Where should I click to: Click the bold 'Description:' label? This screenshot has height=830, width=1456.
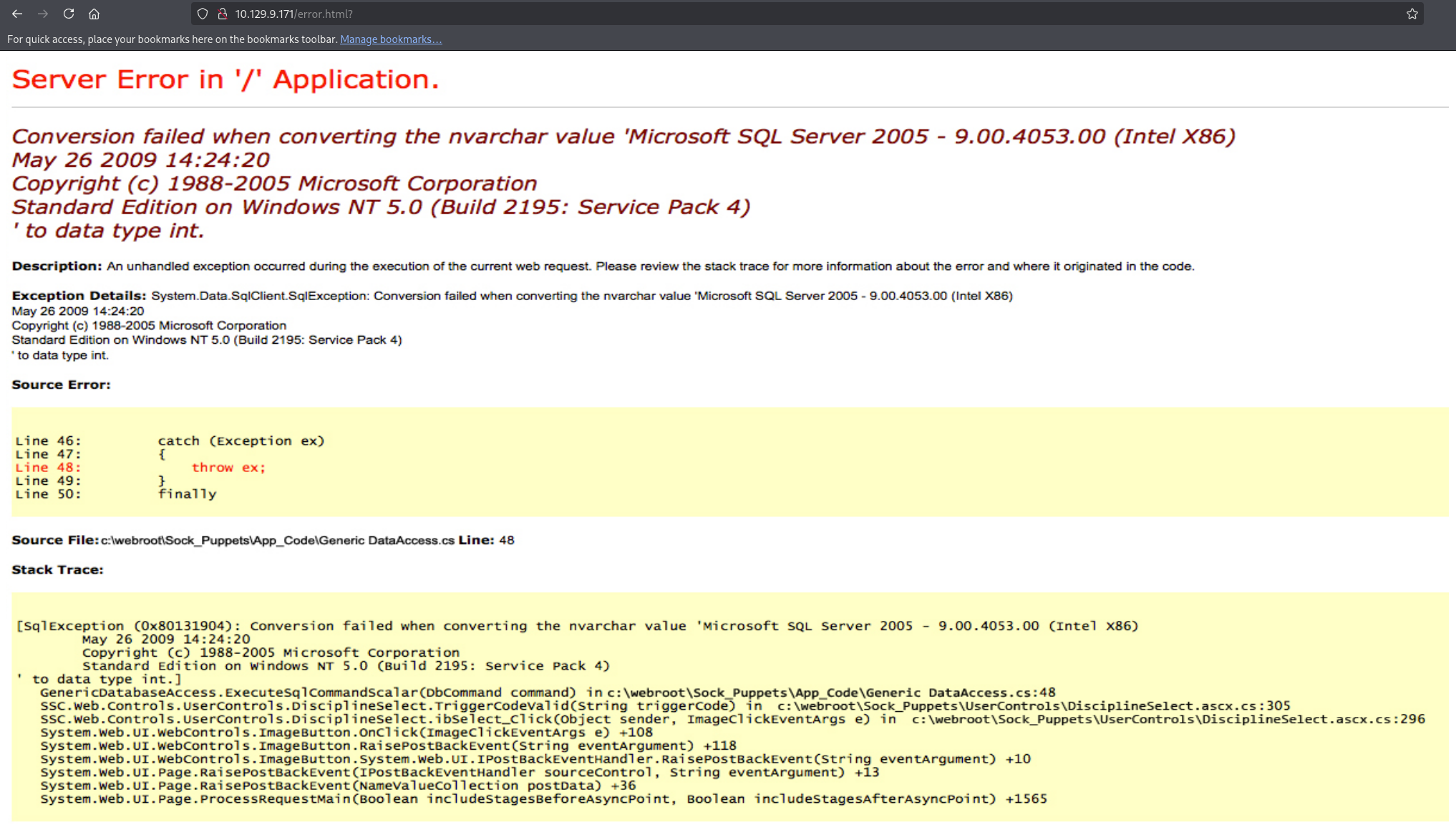tap(57, 266)
